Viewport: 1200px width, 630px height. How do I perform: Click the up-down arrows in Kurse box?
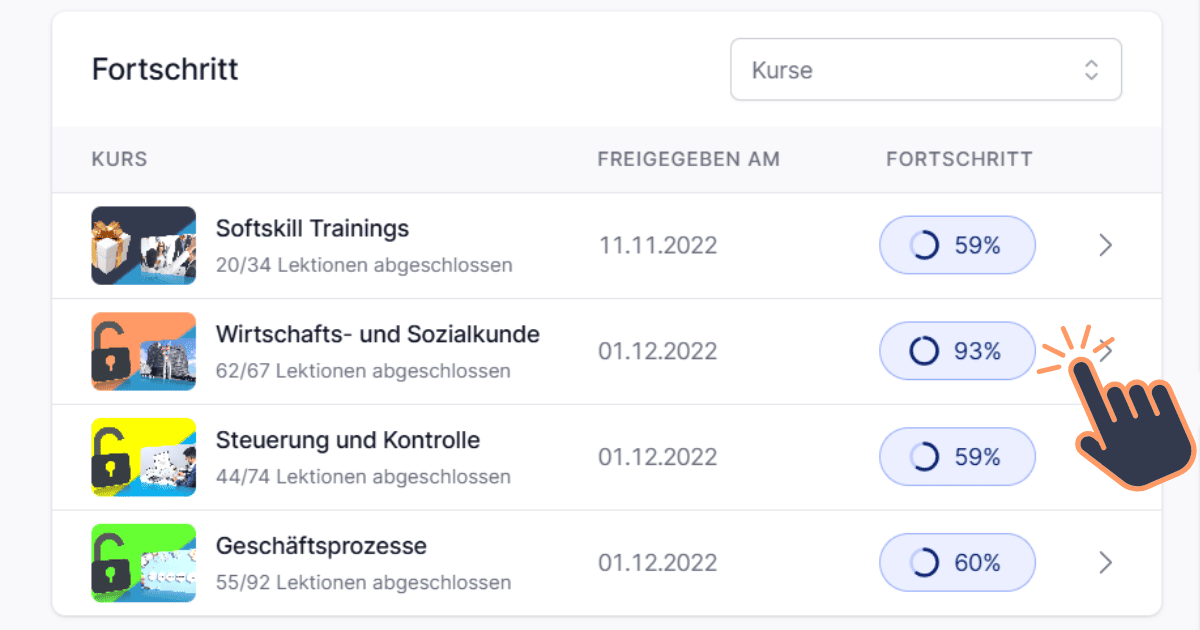click(x=1091, y=70)
